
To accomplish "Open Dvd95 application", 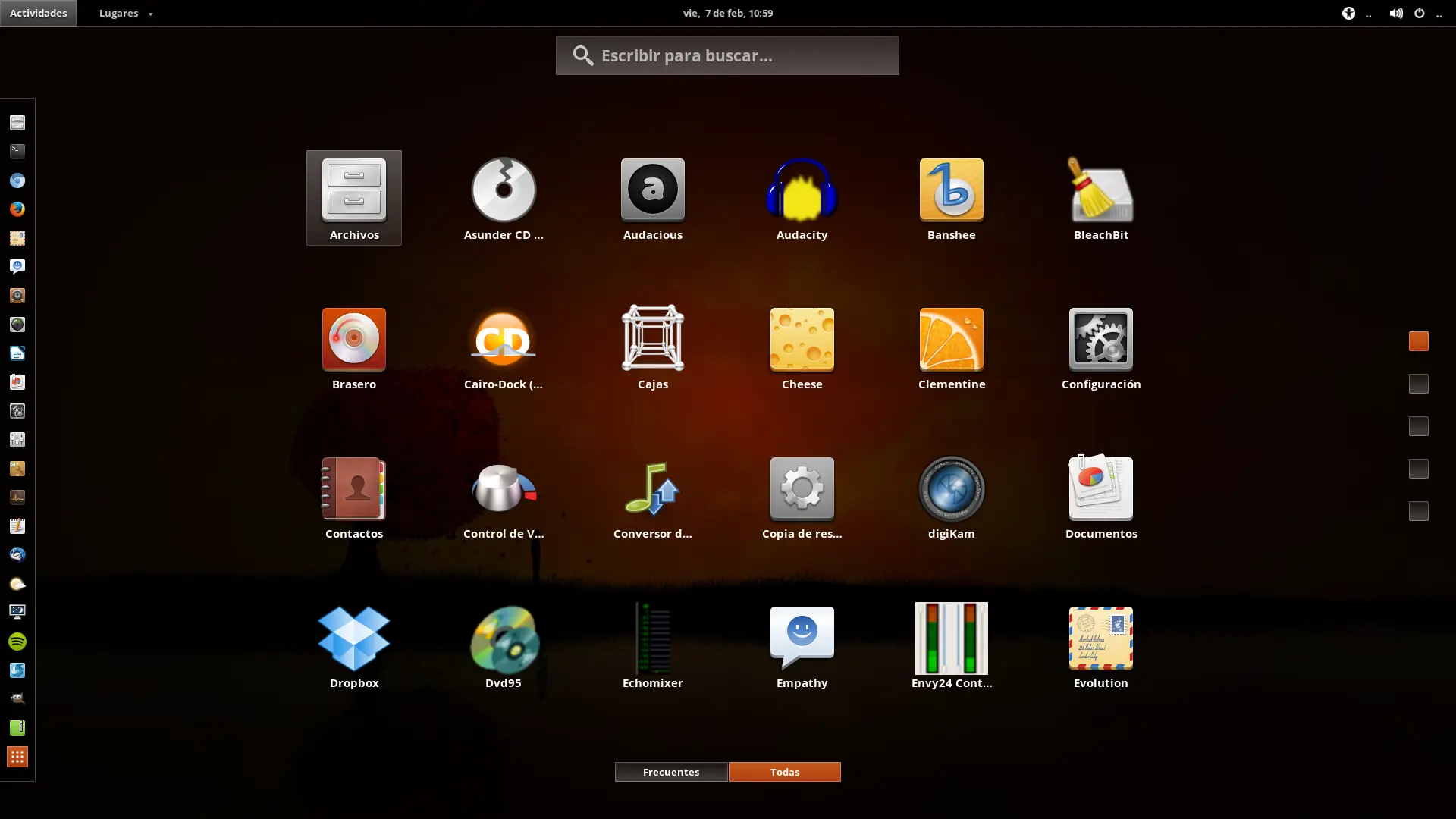I will click(504, 646).
